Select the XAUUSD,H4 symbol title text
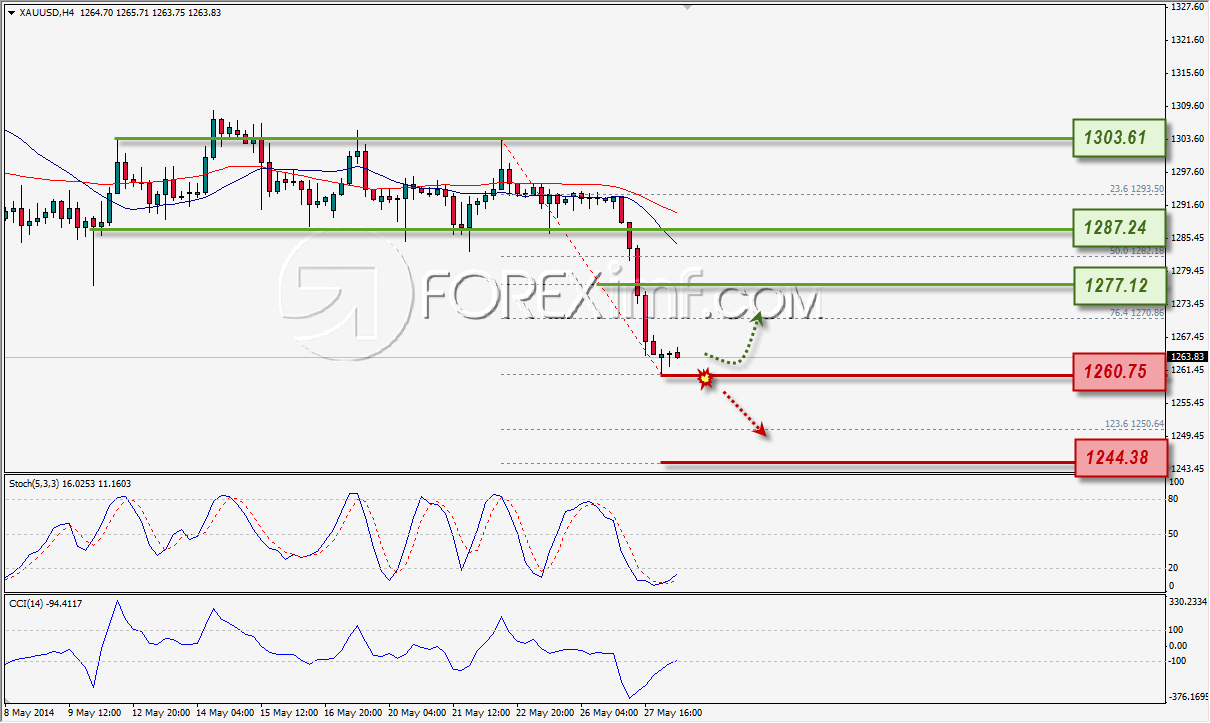 [46, 13]
